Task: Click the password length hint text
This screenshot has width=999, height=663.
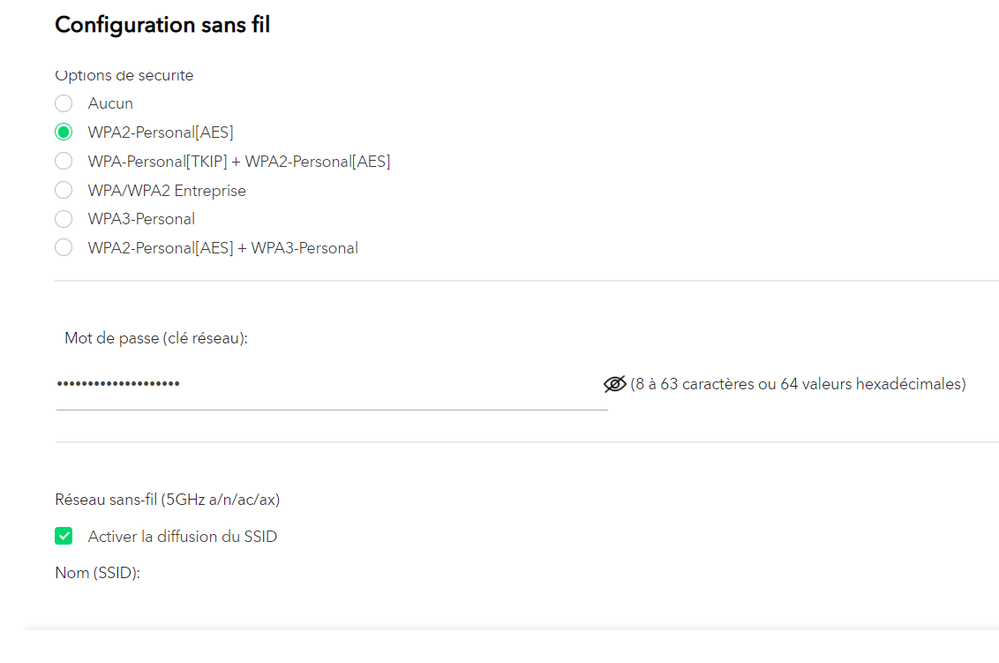Action: click(798, 384)
